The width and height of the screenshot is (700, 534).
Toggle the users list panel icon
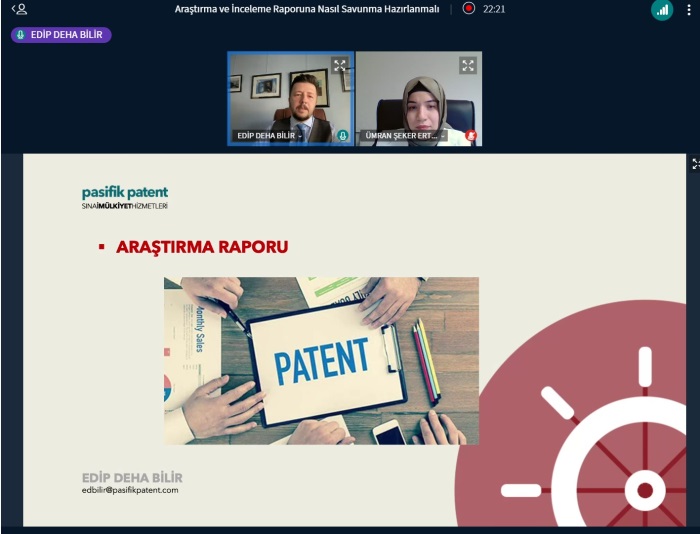pos(19,9)
